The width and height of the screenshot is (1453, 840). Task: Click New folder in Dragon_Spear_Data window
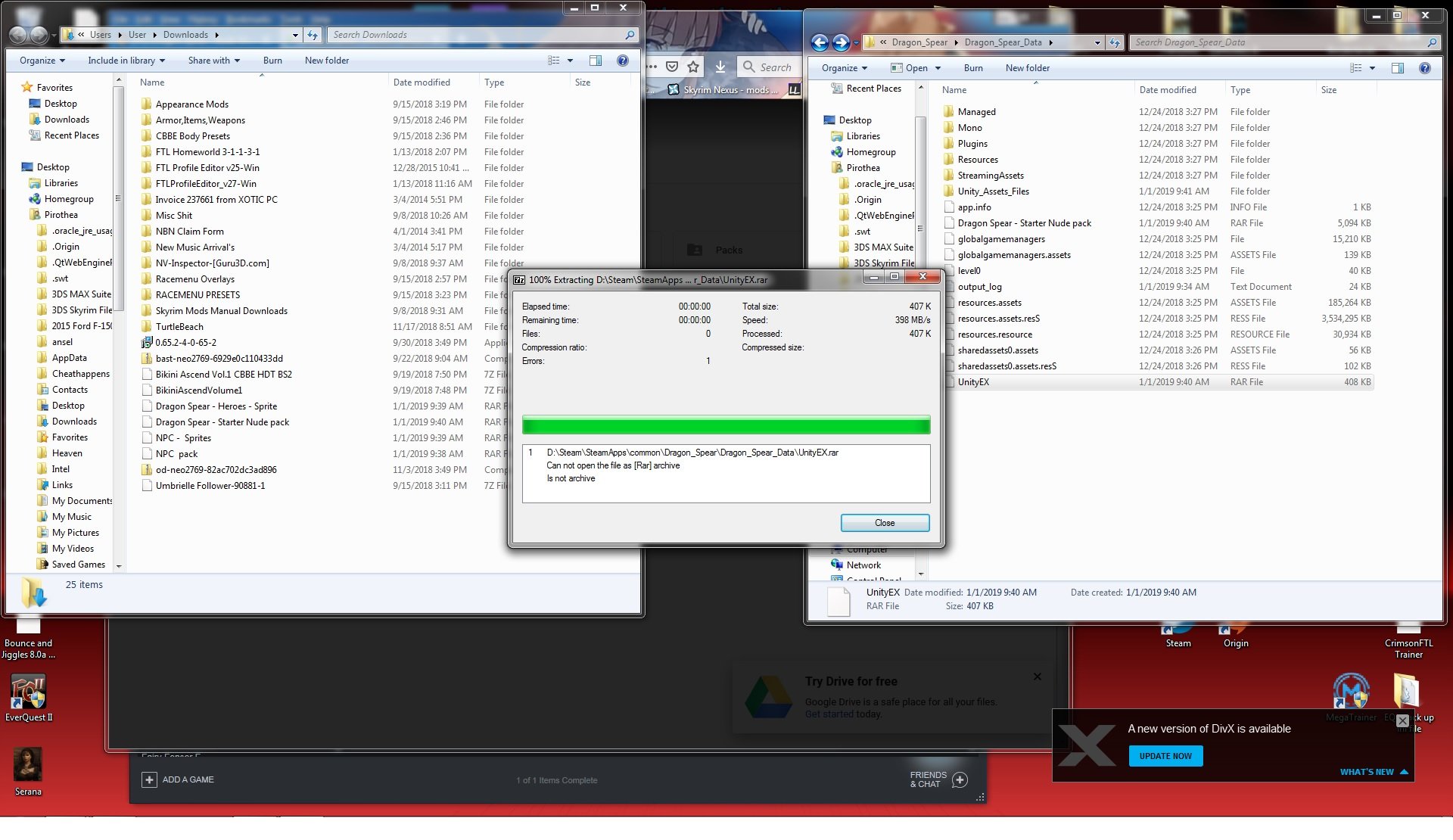[1028, 68]
